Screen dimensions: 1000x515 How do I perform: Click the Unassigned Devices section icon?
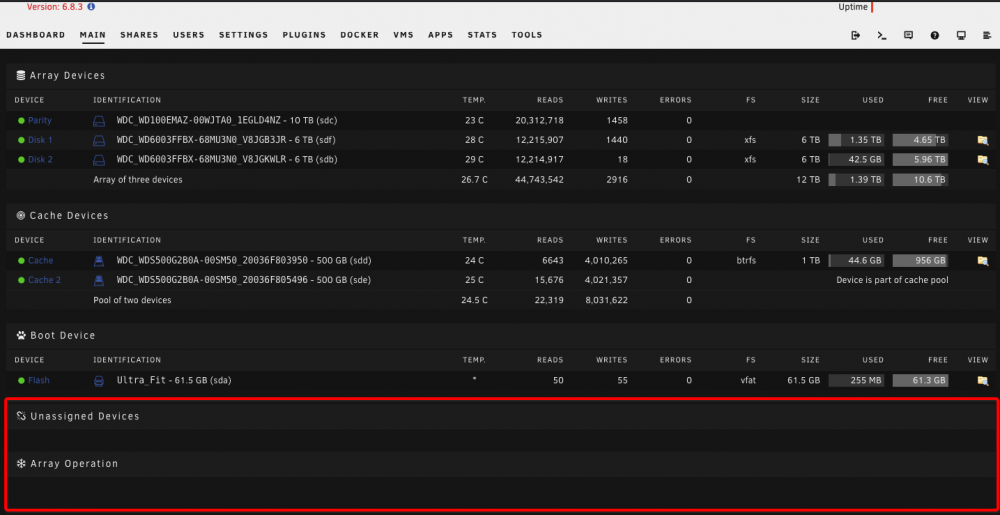pyautogui.click(x=20, y=416)
